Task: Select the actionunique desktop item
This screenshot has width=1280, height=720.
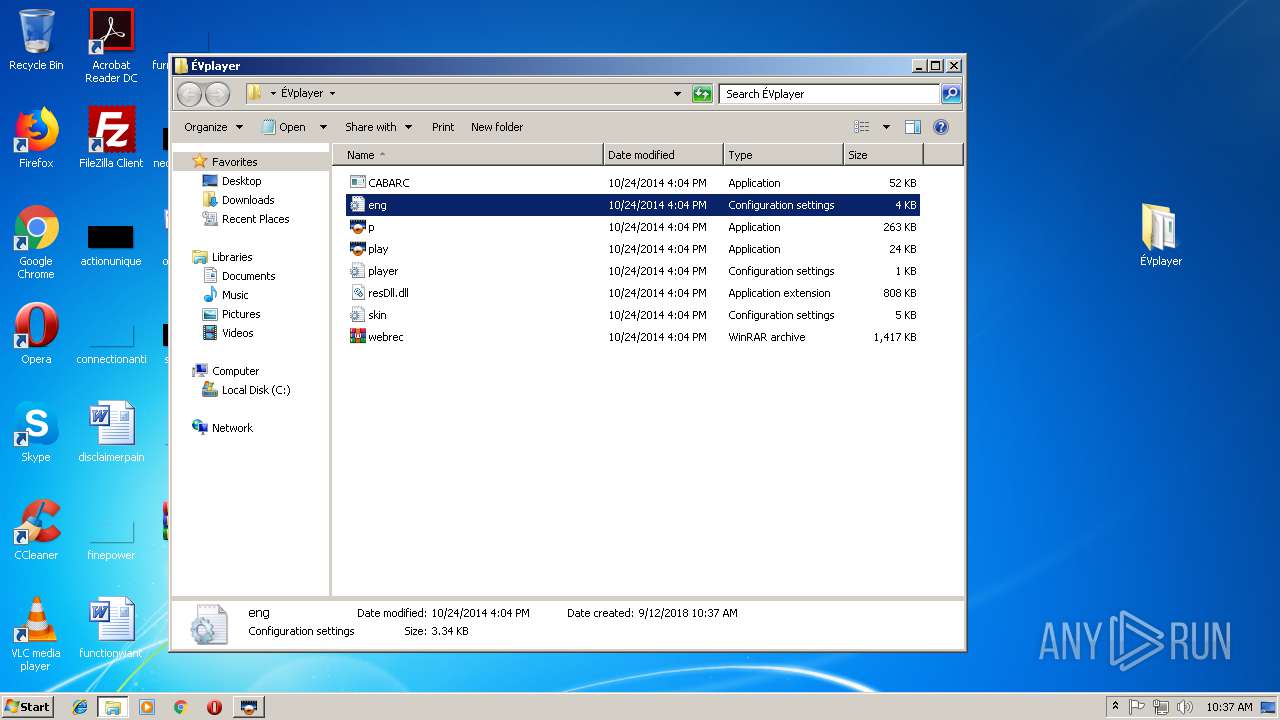Action: pyautogui.click(x=111, y=242)
